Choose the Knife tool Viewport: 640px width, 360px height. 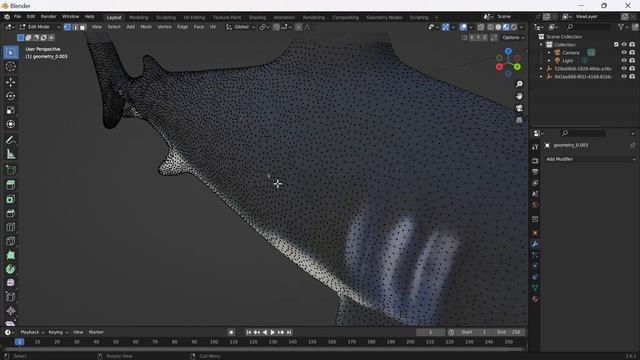tap(11, 241)
